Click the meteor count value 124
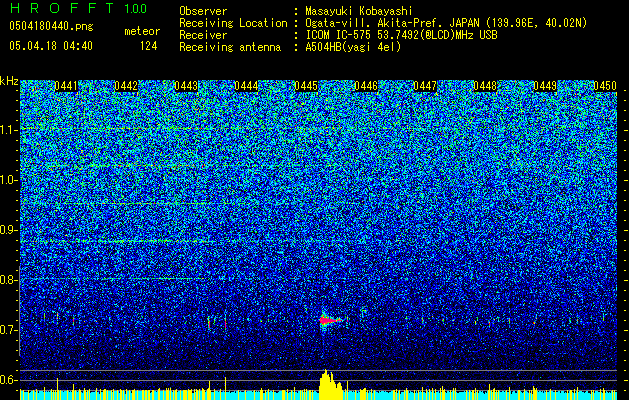Viewport: 629px width, 400px height. (x=149, y=46)
